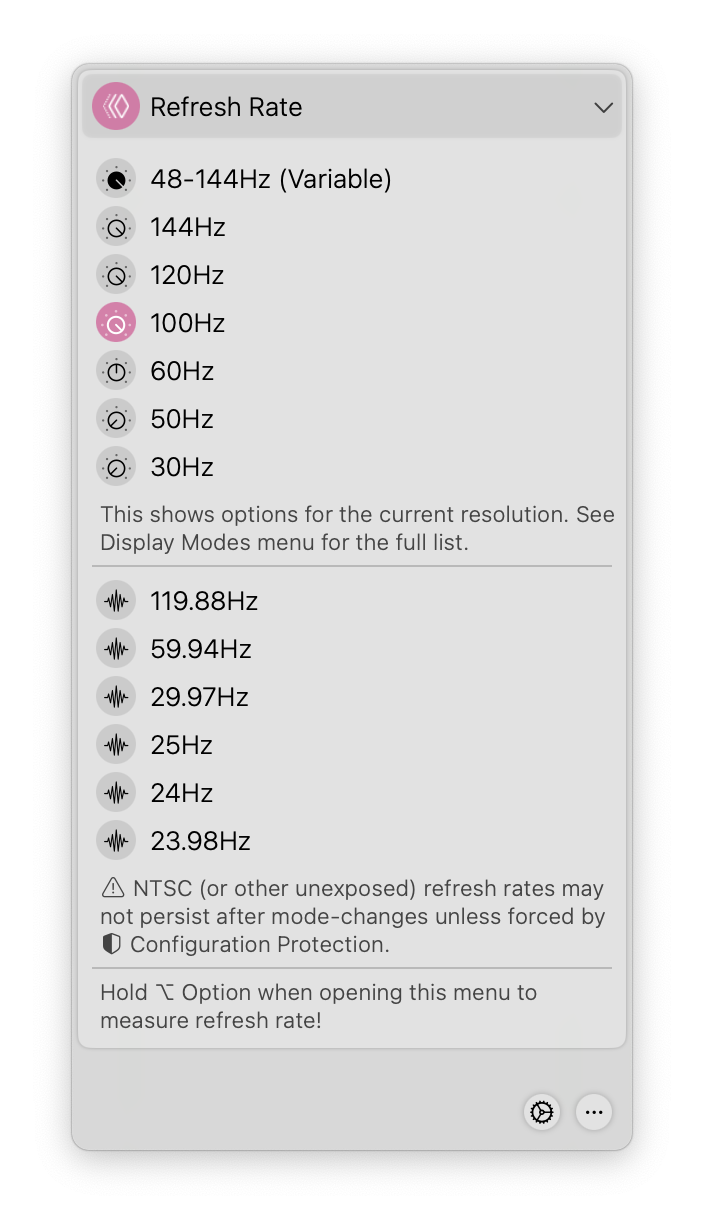Enable the 30Hz refresh rate option
704x1230 pixels.
pos(181,466)
